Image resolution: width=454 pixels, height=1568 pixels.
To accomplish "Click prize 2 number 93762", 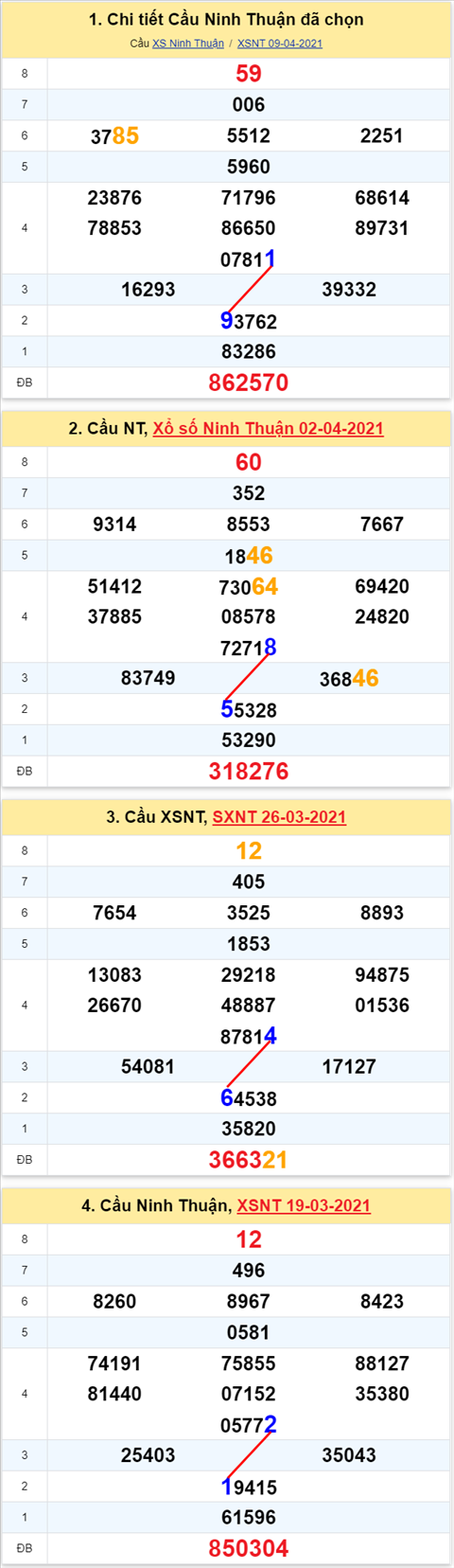I will (x=249, y=321).
